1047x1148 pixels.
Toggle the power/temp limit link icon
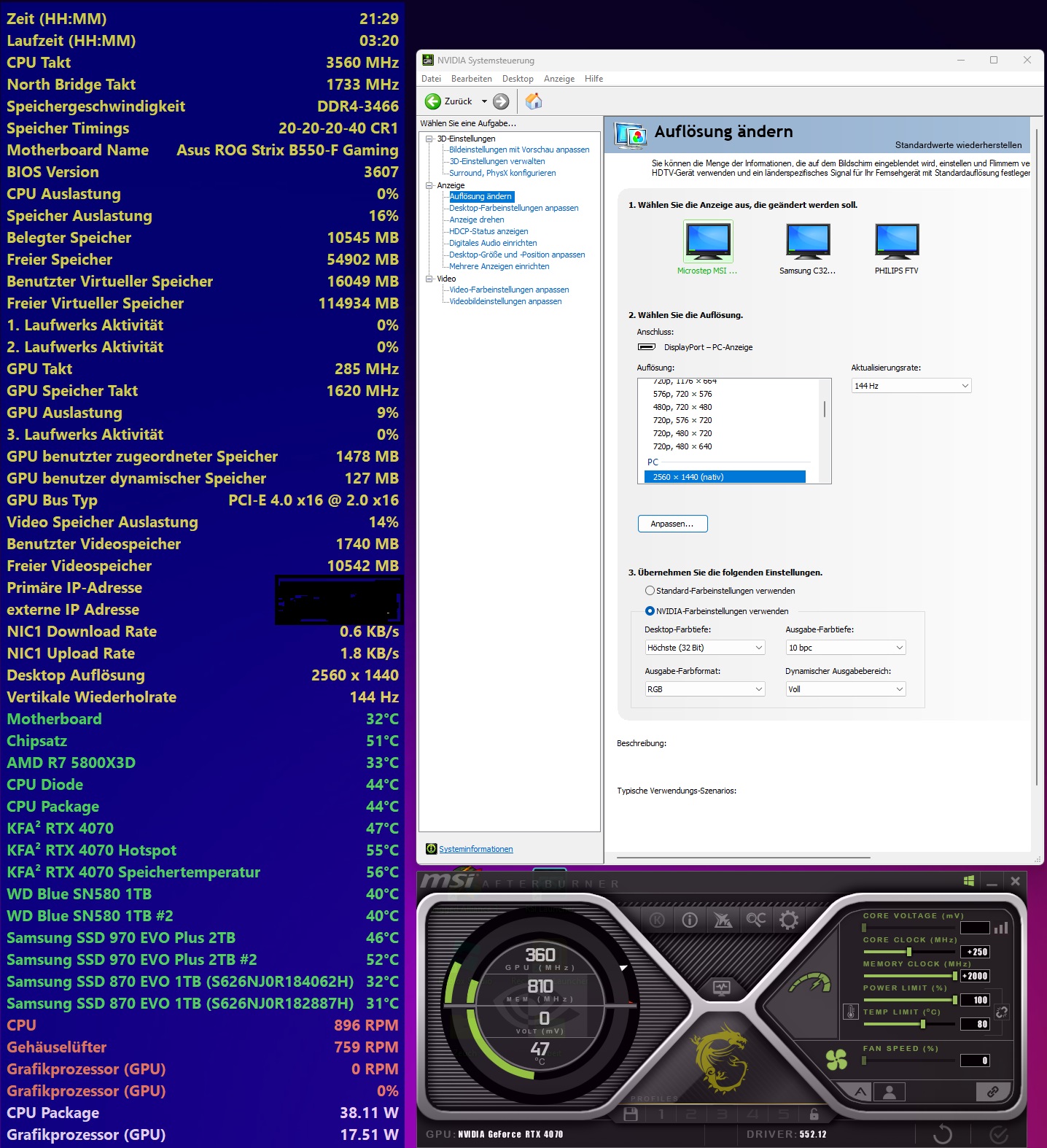[x=1002, y=1012]
